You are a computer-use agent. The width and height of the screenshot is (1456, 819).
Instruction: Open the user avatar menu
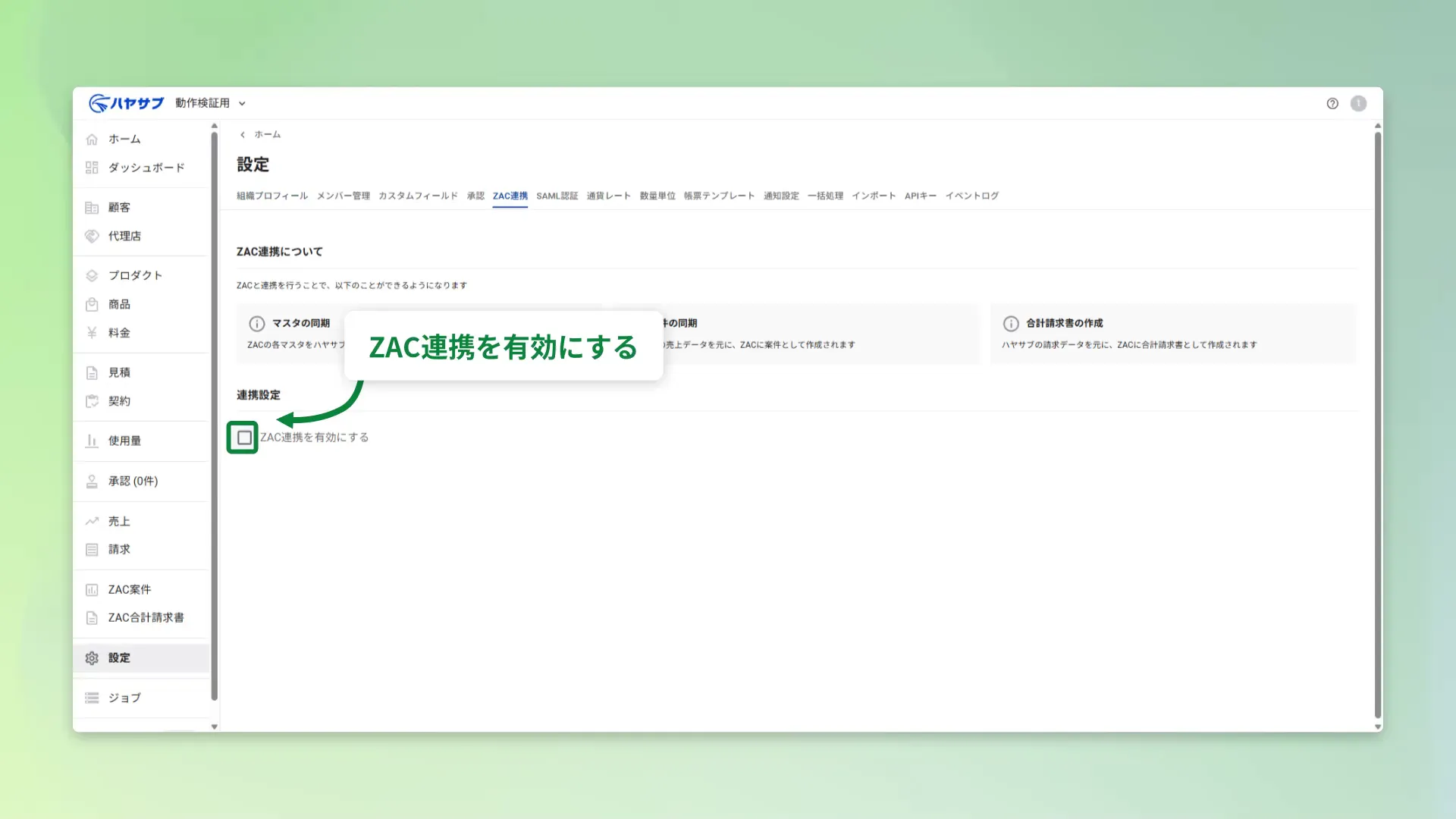pyautogui.click(x=1358, y=103)
